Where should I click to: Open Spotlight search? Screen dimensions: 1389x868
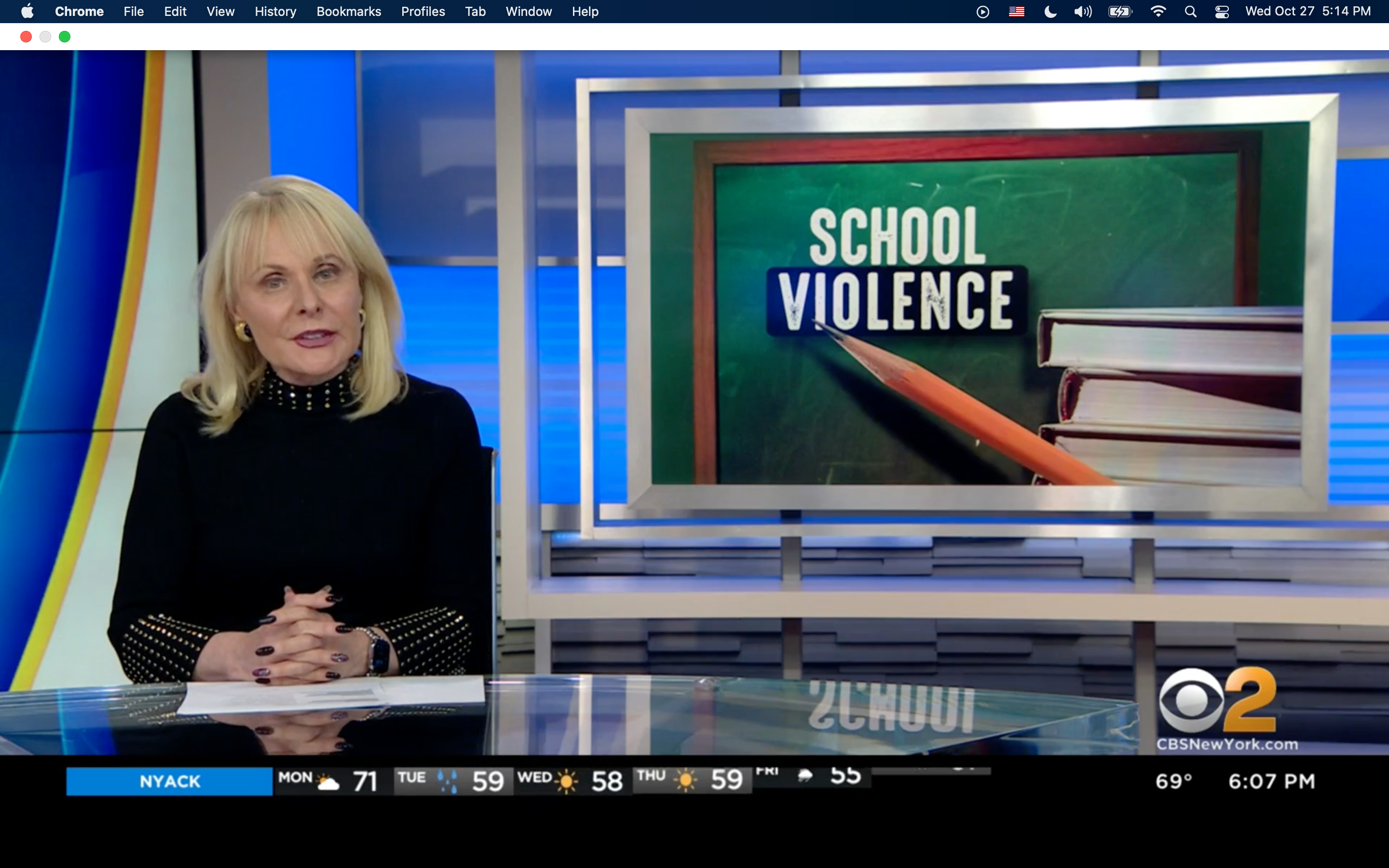pyautogui.click(x=1190, y=12)
